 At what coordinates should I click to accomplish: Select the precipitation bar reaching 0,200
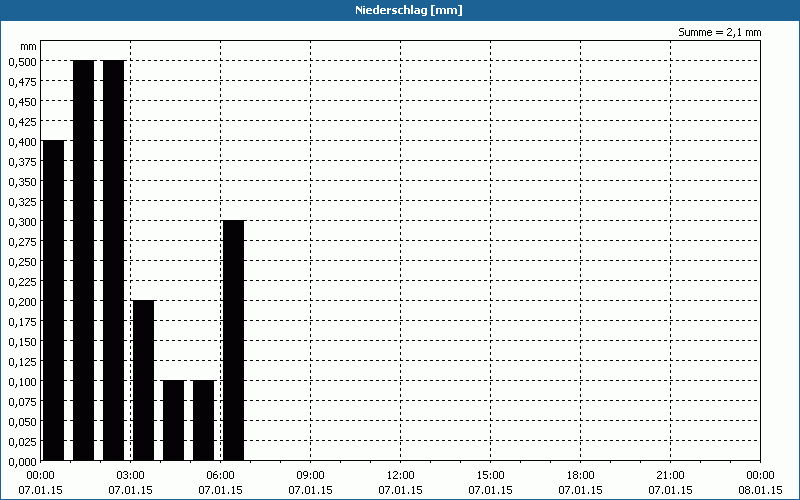(x=143, y=381)
